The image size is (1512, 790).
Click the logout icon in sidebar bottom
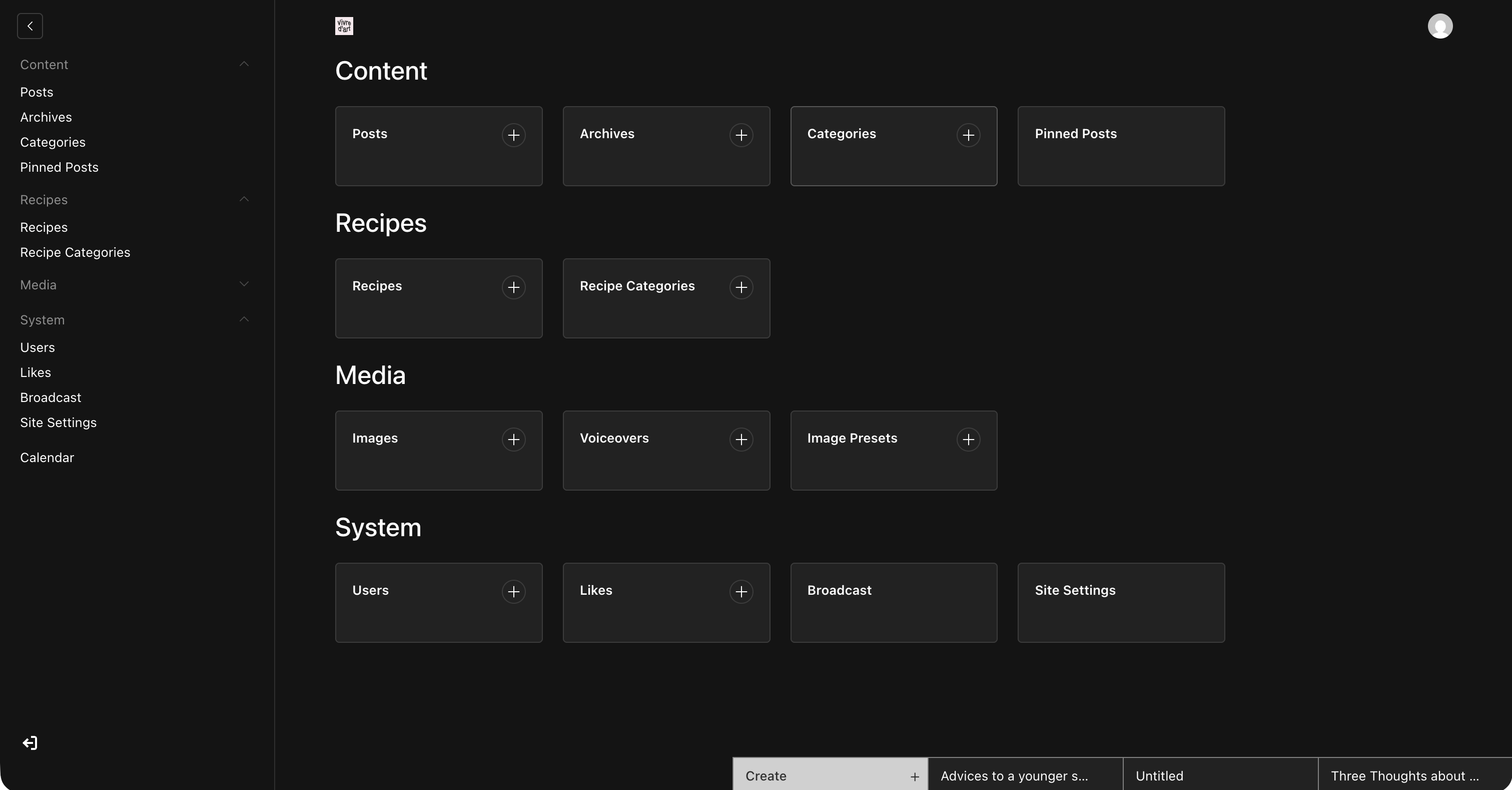30,743
